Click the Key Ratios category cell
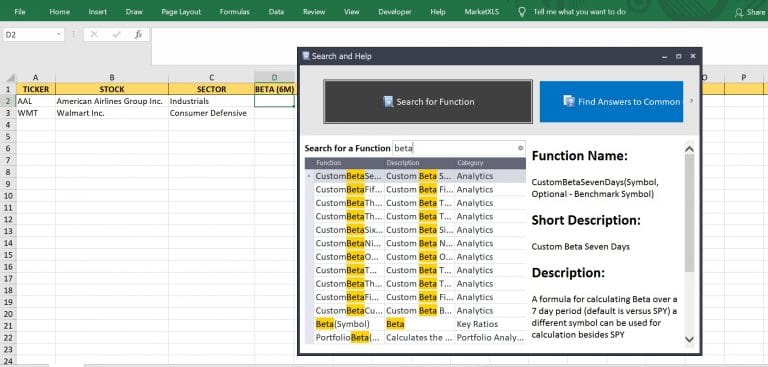 coord(490,324)
